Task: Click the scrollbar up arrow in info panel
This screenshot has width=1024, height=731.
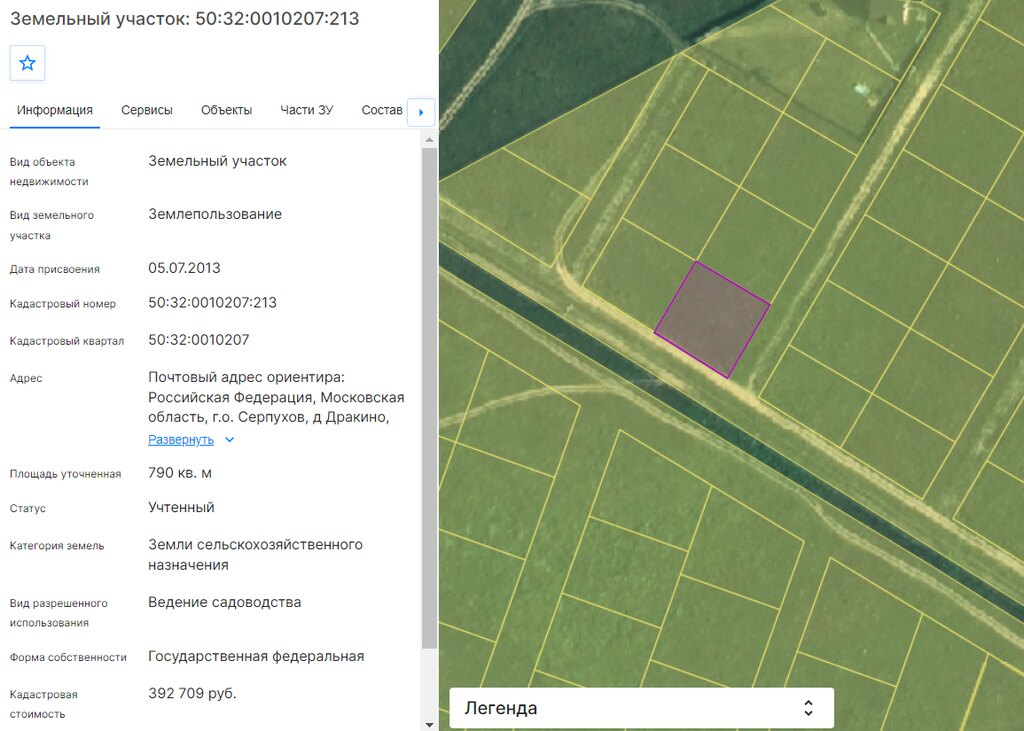Action: 429,140
